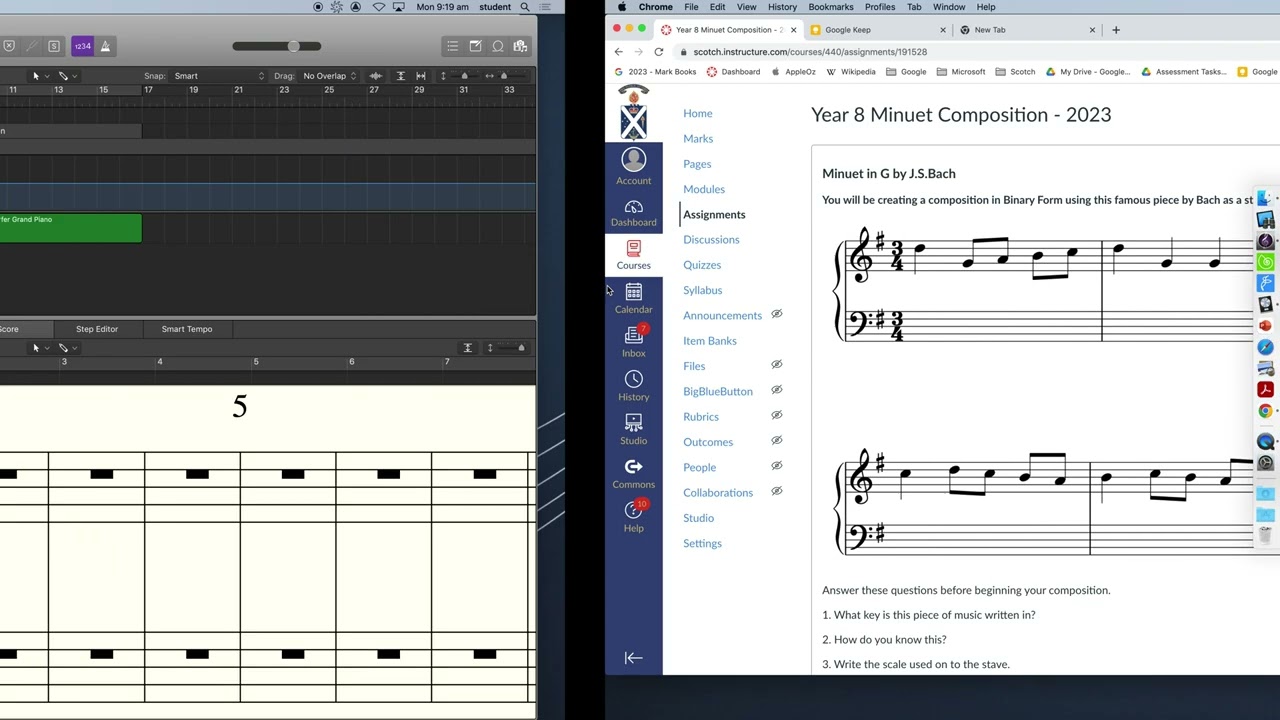Open Canvas History in global navigation
The image size is (1280, 720).
pos(633,386)
